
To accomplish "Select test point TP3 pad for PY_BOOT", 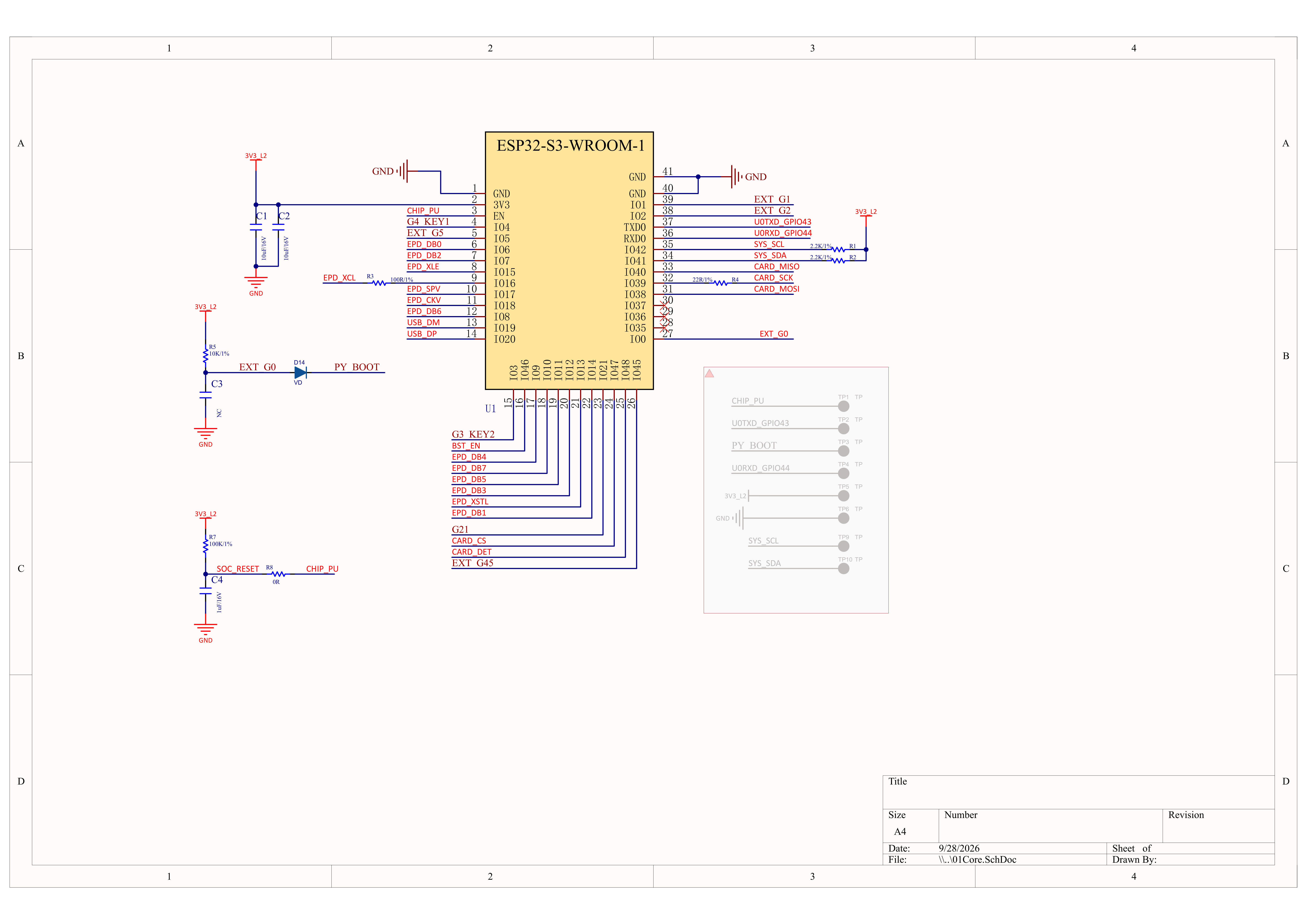I will point(844,451).
